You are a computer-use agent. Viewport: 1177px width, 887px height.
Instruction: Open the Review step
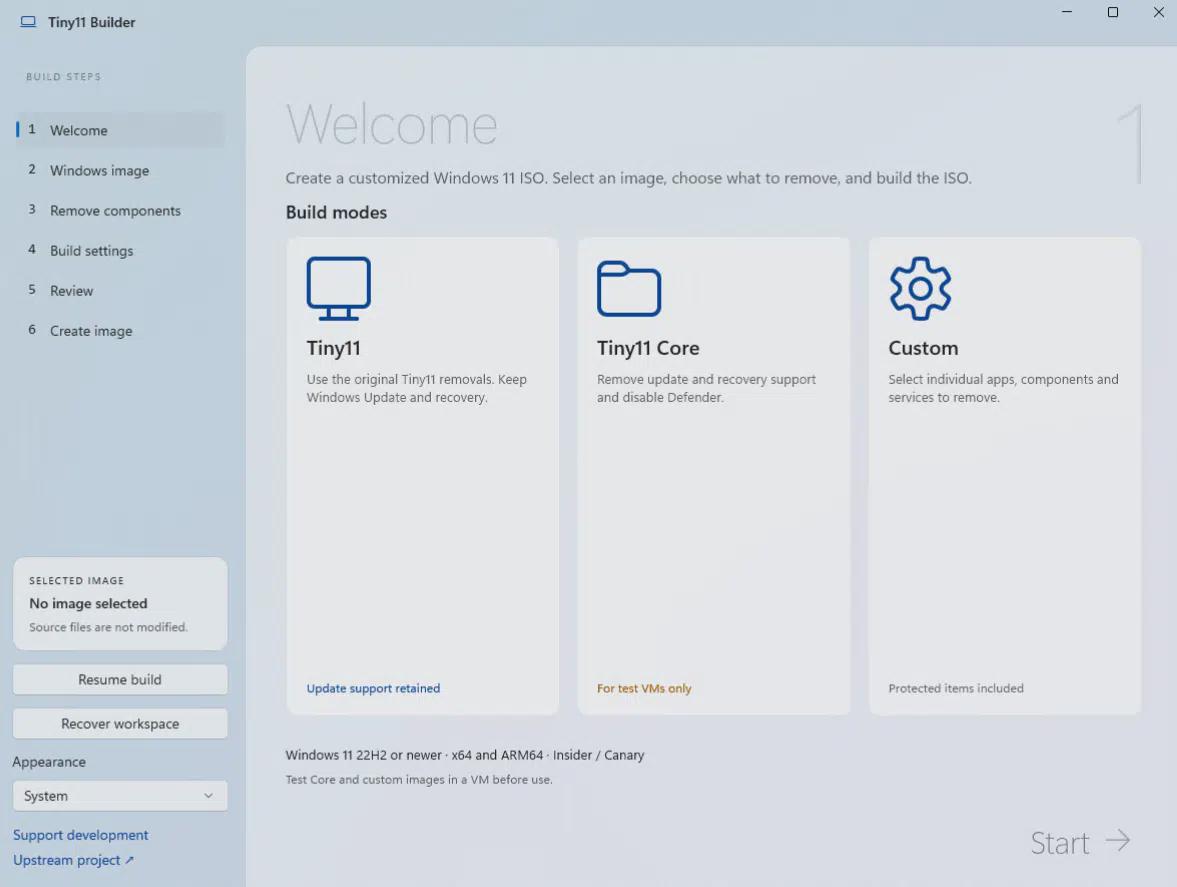click(120, 290)
